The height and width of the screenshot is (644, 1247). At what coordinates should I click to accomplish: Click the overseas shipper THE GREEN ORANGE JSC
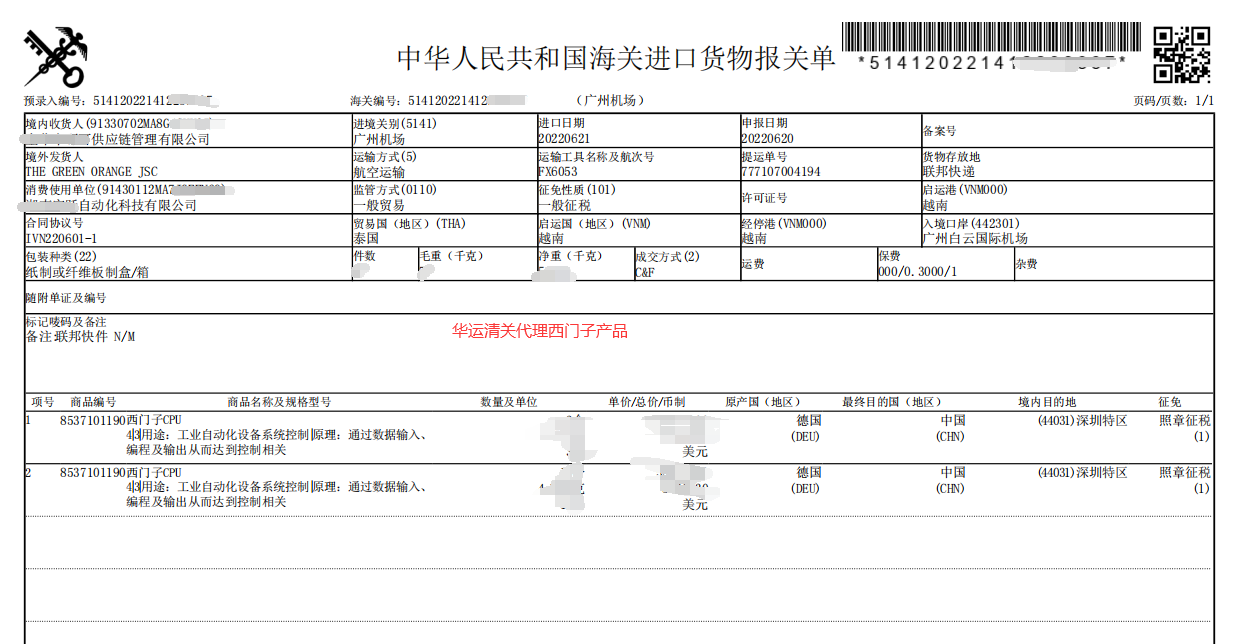91,172
